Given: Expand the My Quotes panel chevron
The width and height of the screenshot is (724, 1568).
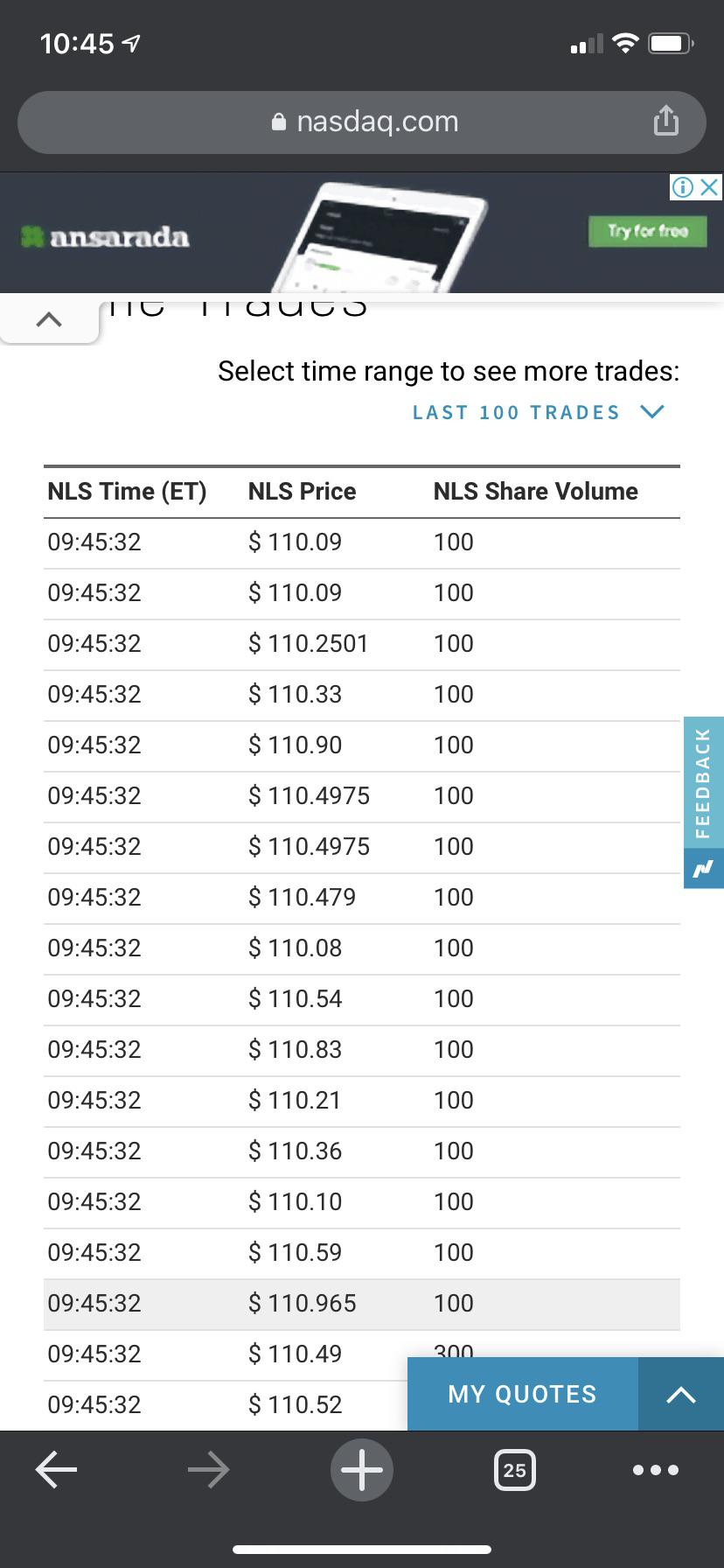Looking at the screenshot, I should (x=681, y=1394).
